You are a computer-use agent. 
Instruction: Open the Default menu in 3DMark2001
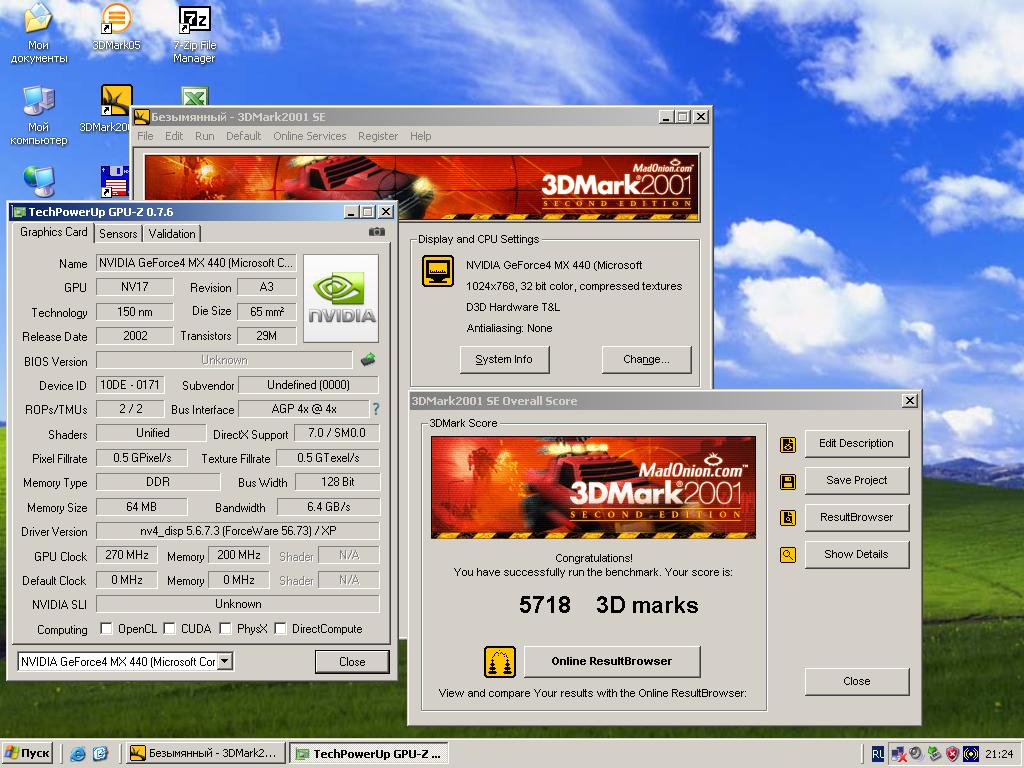[x=244, y=136]
